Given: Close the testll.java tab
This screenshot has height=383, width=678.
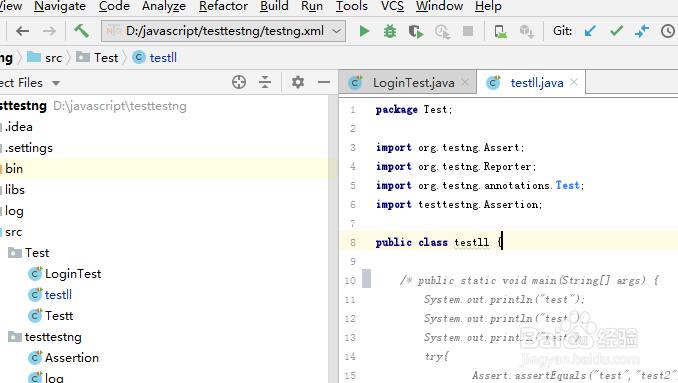Looking at the screenshot, I should tap(574, 82).
